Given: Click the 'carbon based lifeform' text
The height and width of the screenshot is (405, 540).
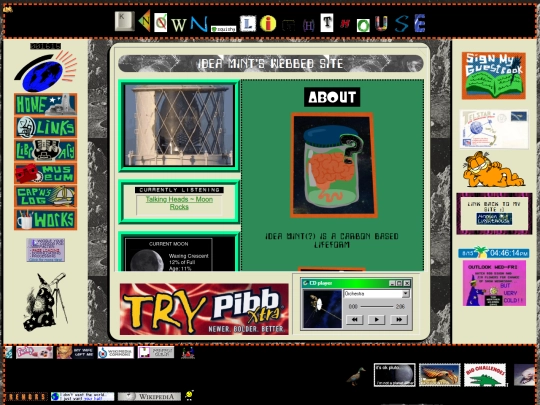Looking at the screenshot, I should pos(332,240).
